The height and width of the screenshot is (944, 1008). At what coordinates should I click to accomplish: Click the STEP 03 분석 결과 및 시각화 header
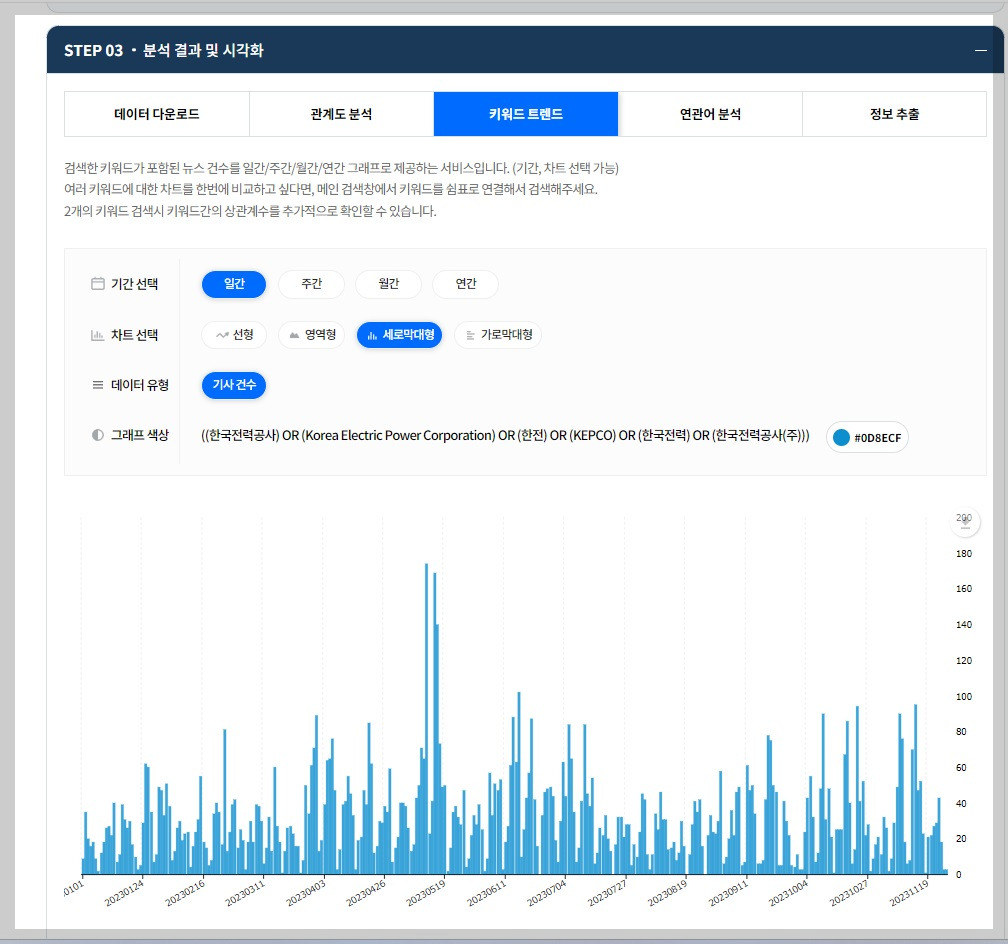[164, 50]
